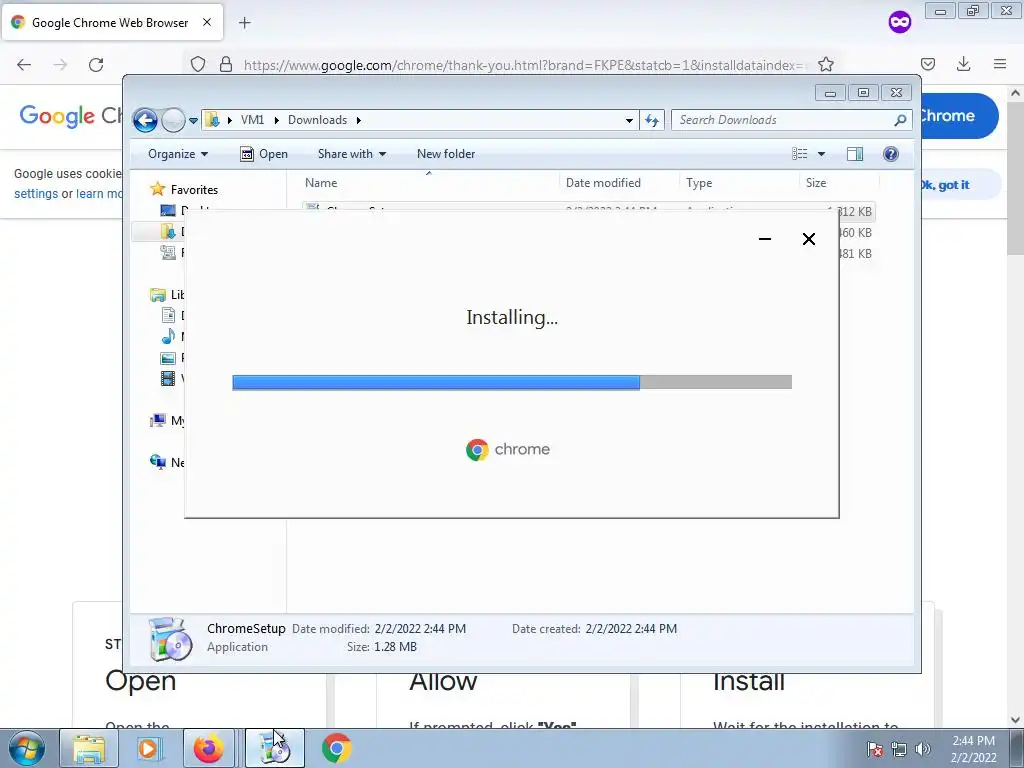
Task: Open Windows Media Player from taskbar
Action: pyautogui.click(x=148, y=748)
